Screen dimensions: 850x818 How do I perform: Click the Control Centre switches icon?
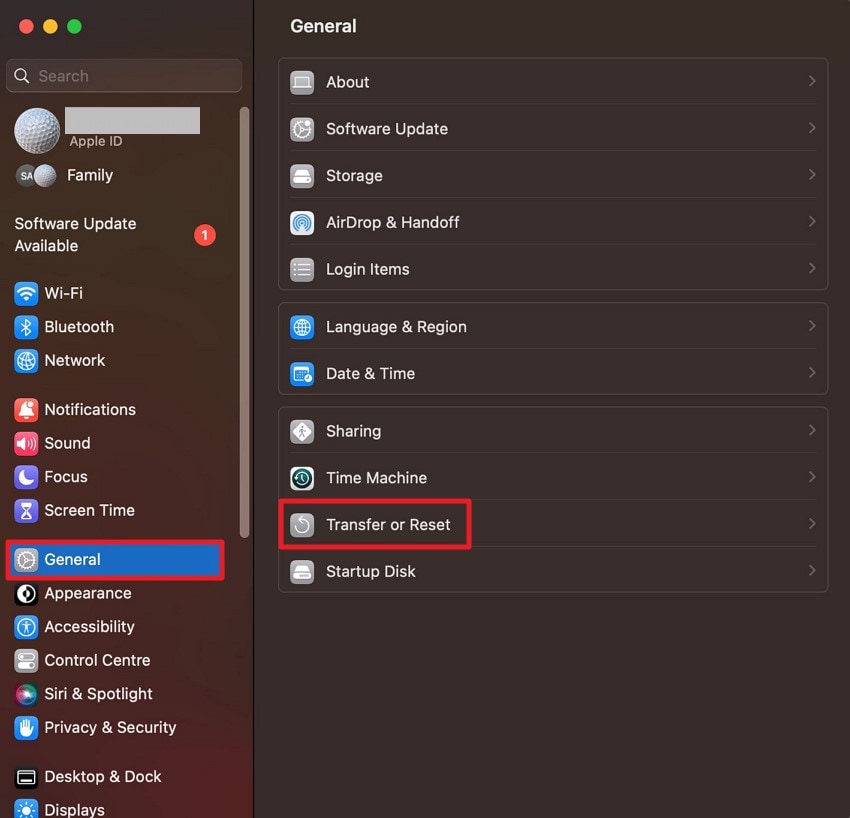coord(26,661)
